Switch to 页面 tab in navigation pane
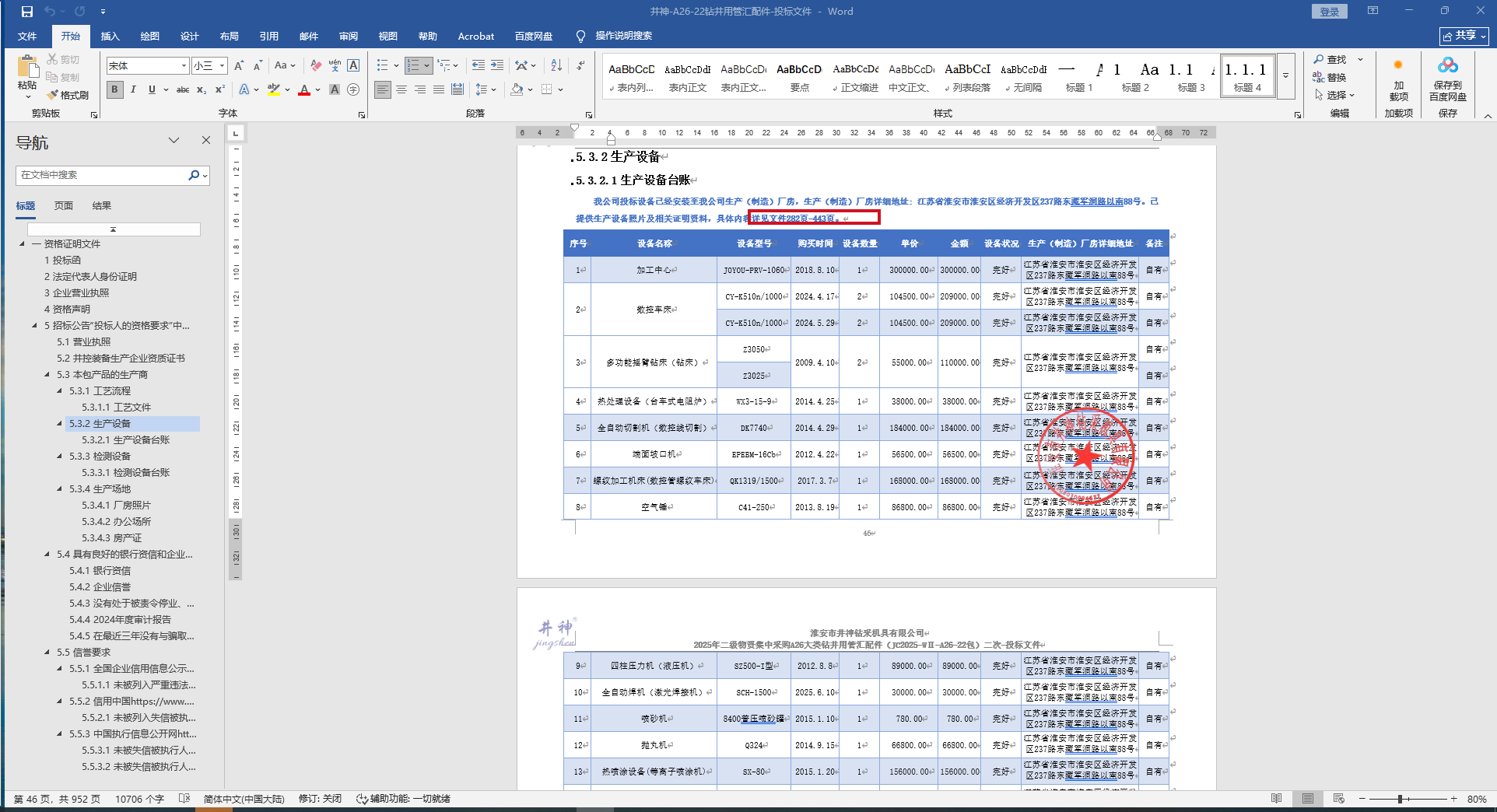This screenshot has height=812, width=1497. point(64,206)
